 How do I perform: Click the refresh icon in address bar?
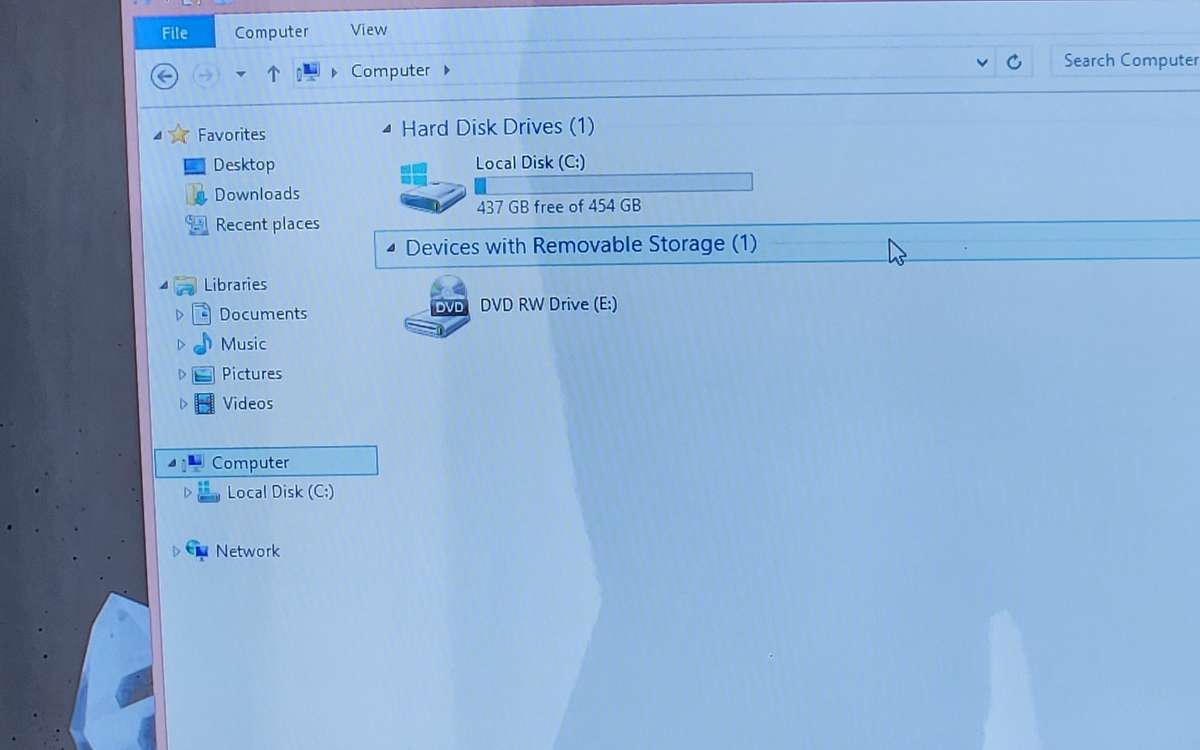(1014, 61)
